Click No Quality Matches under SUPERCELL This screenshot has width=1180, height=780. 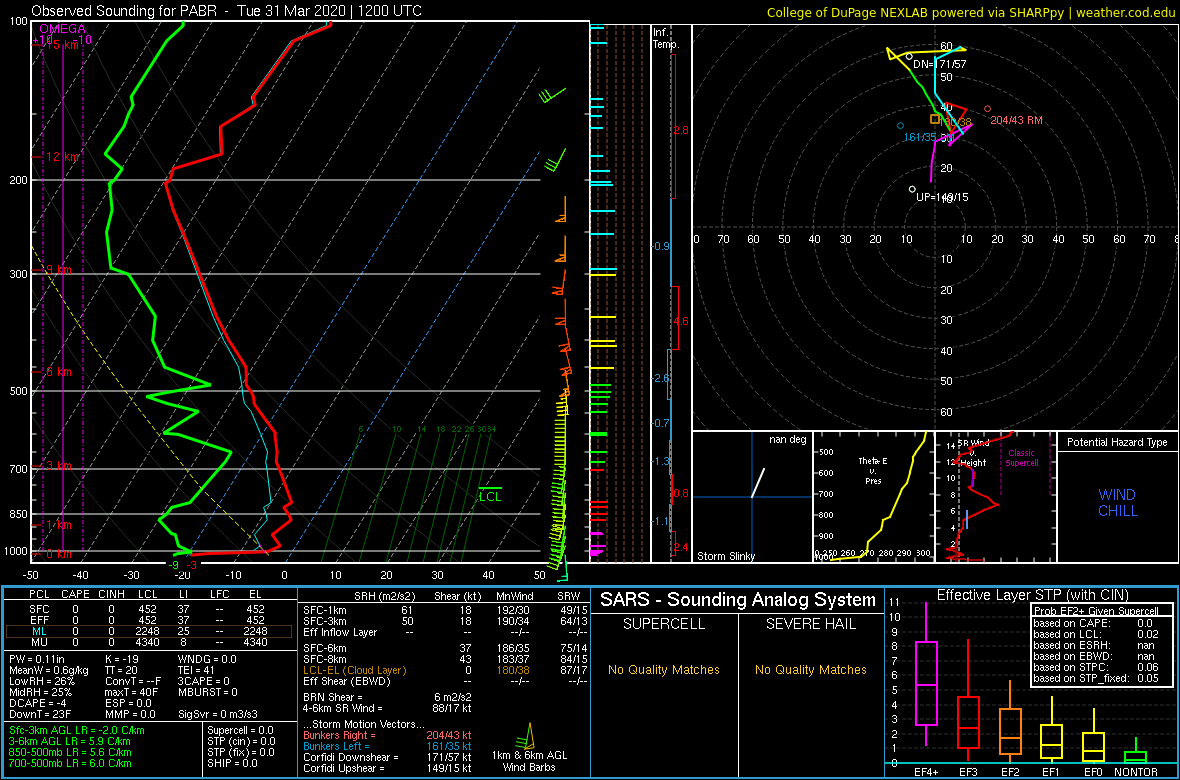coord(664,669)
